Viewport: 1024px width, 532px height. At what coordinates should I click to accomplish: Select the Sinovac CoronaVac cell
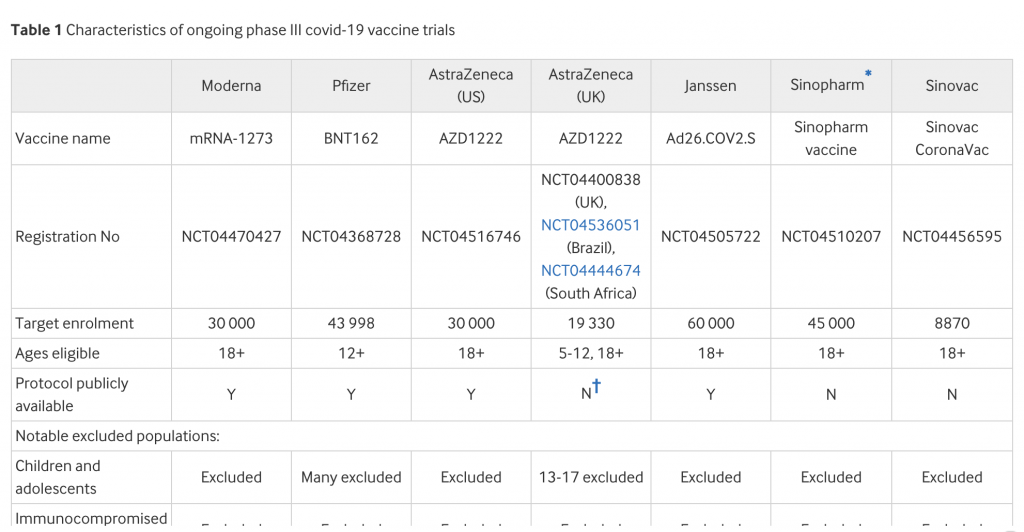coord(952,138)
